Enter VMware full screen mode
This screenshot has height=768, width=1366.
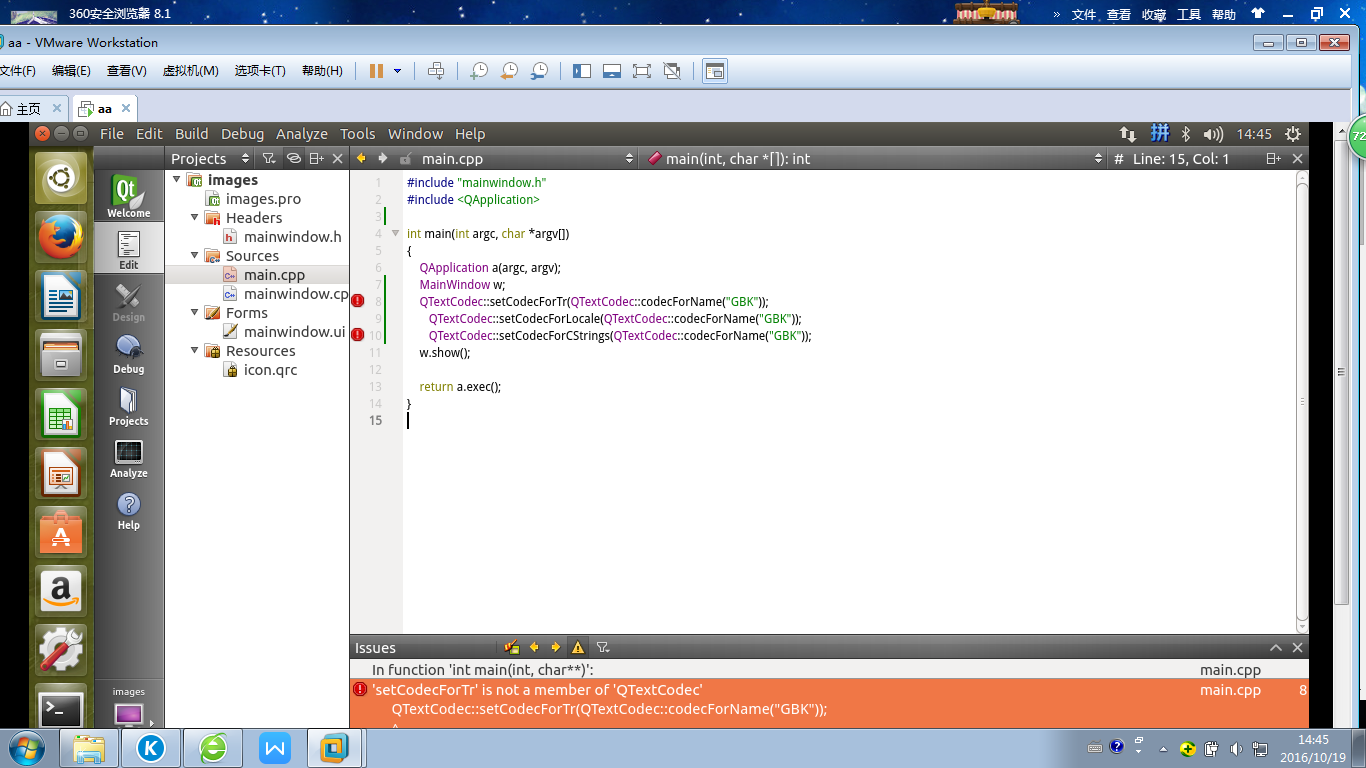click(x=642, y=71)
